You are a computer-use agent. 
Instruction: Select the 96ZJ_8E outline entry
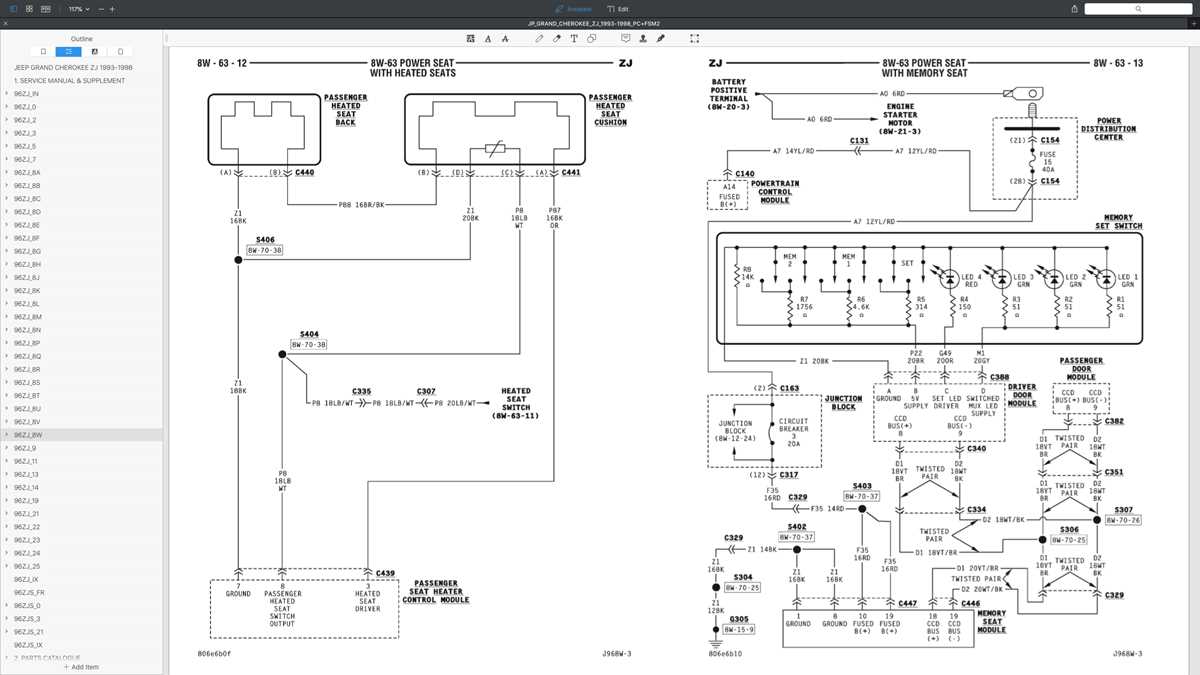[x=27, y=225]
